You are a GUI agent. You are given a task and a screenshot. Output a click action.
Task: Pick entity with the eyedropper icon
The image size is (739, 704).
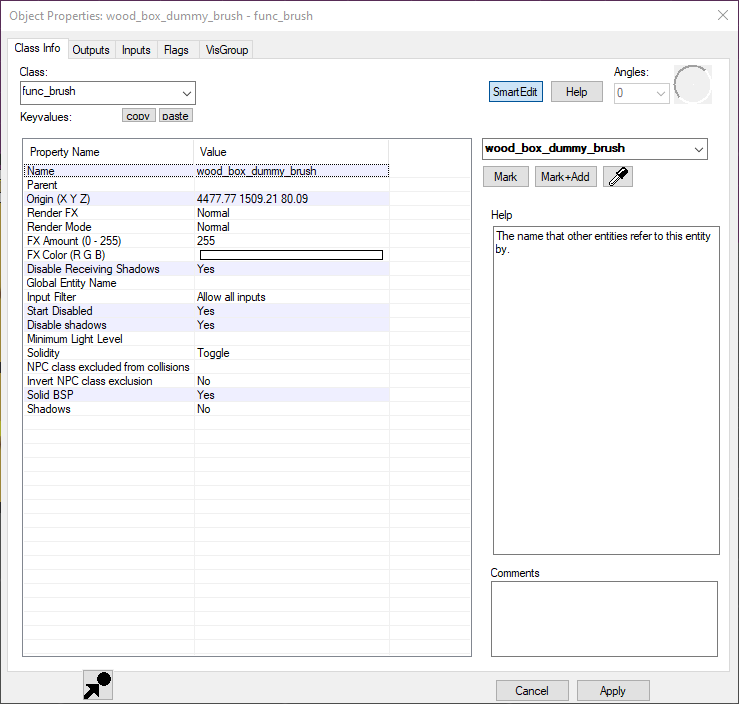coord(617,177)
